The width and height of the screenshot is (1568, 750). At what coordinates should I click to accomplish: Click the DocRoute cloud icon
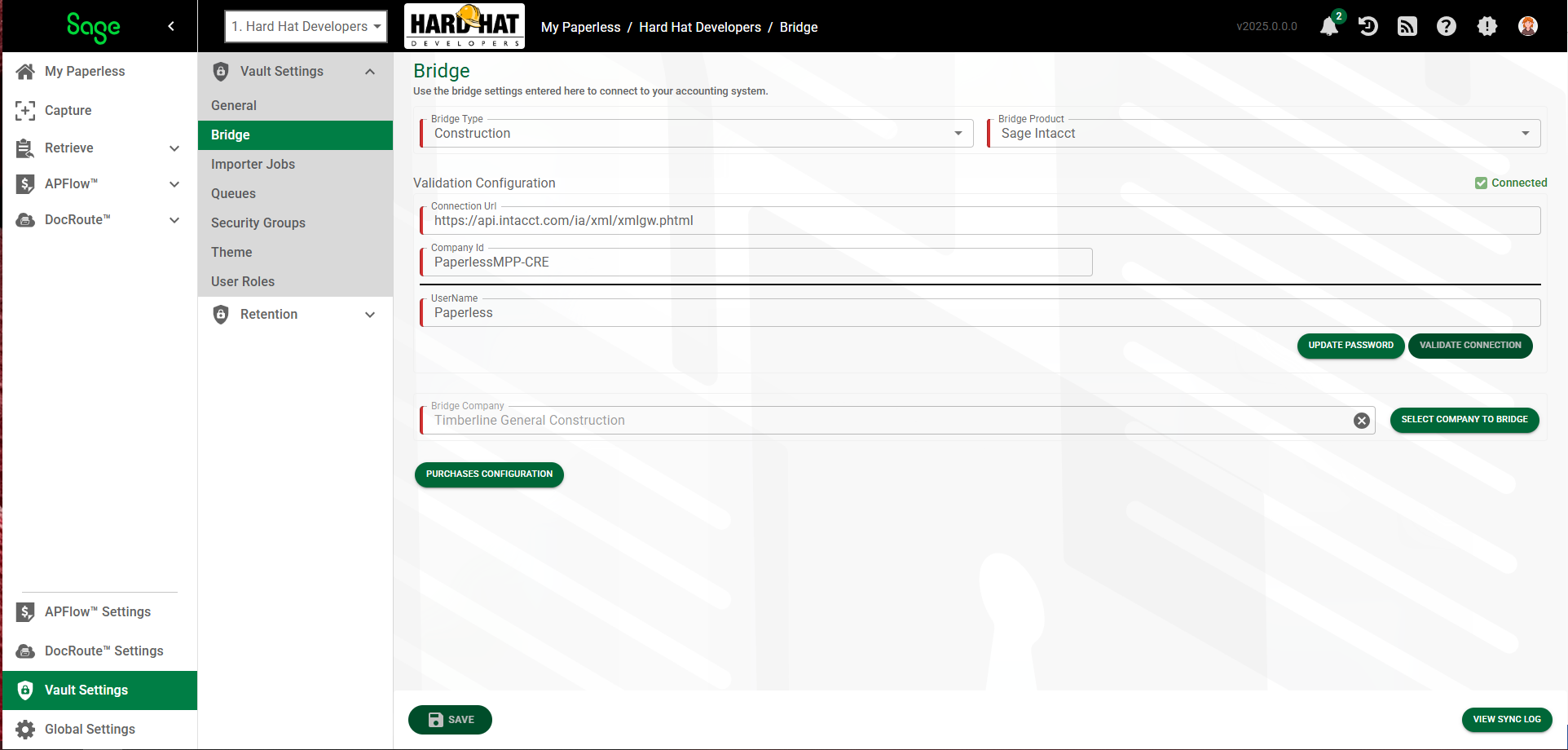click(x=25, y=220)
